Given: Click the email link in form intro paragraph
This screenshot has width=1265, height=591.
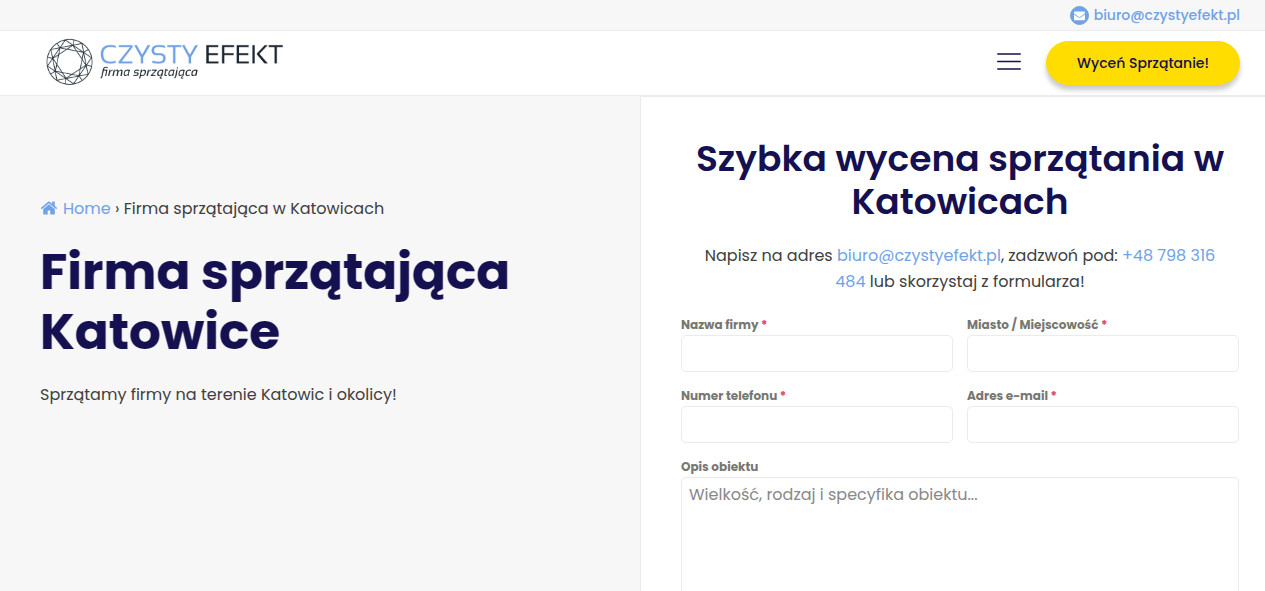Looking at the screenshot, I should pos(918,255).
